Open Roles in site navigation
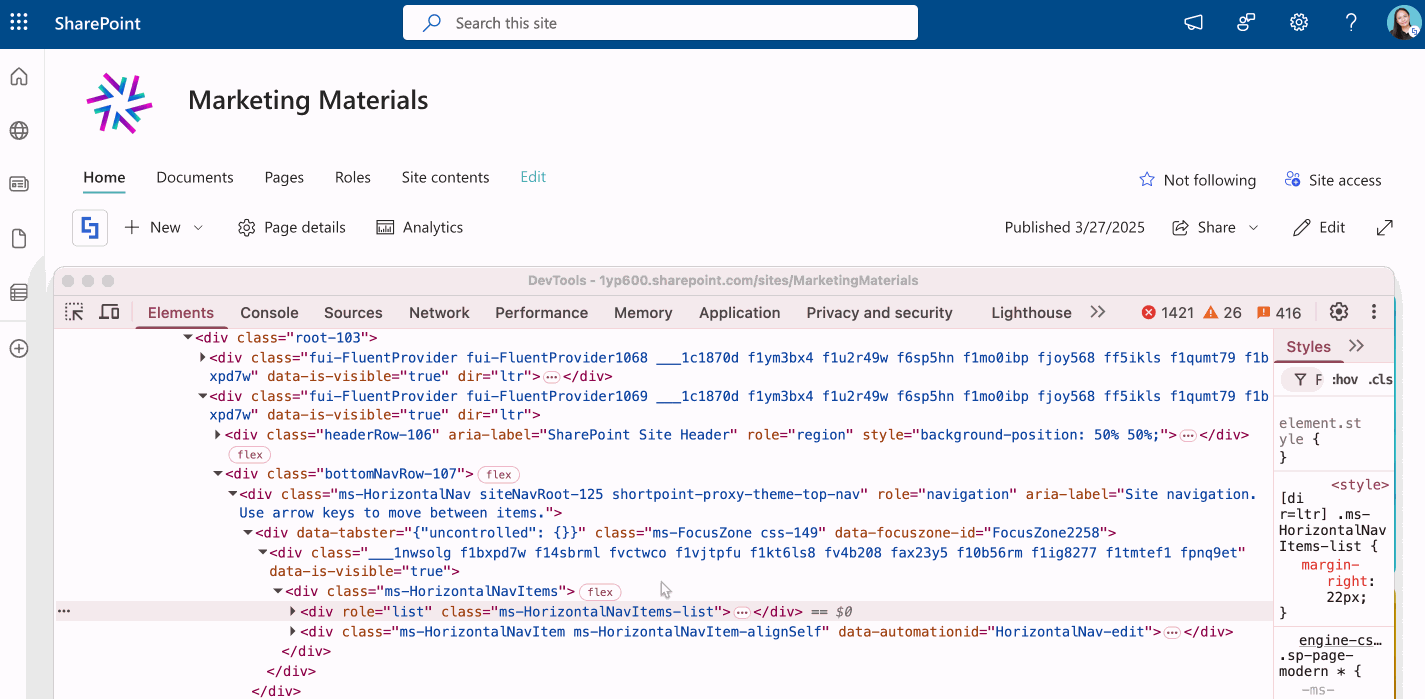1425x699 pixels. 353,177
